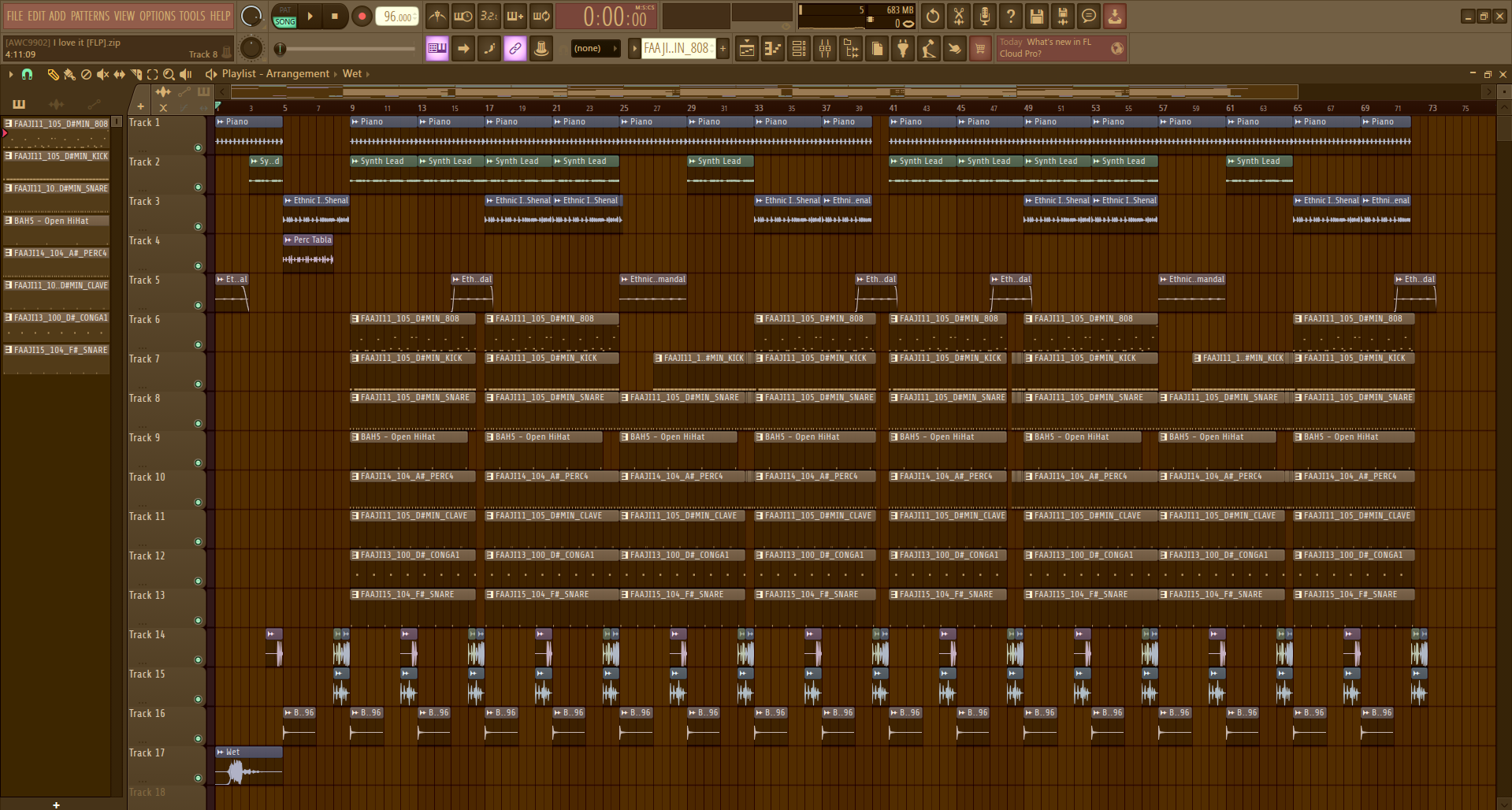The width and height of the screenshot is (1512, 810).
Task: Click the song position slider
Action: 347,49
